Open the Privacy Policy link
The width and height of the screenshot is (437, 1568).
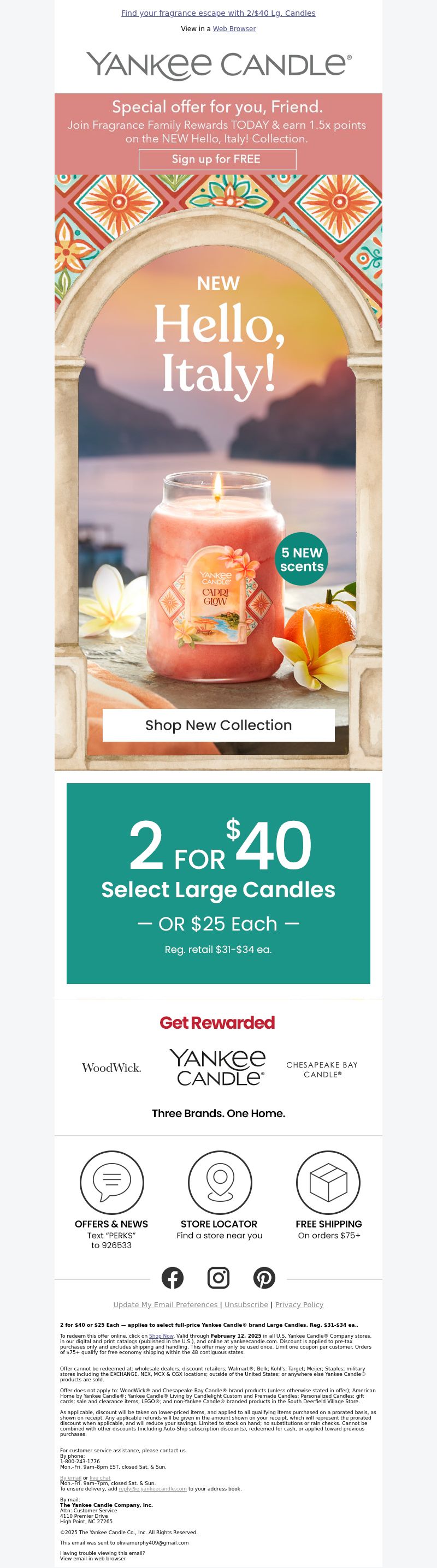299,1304
